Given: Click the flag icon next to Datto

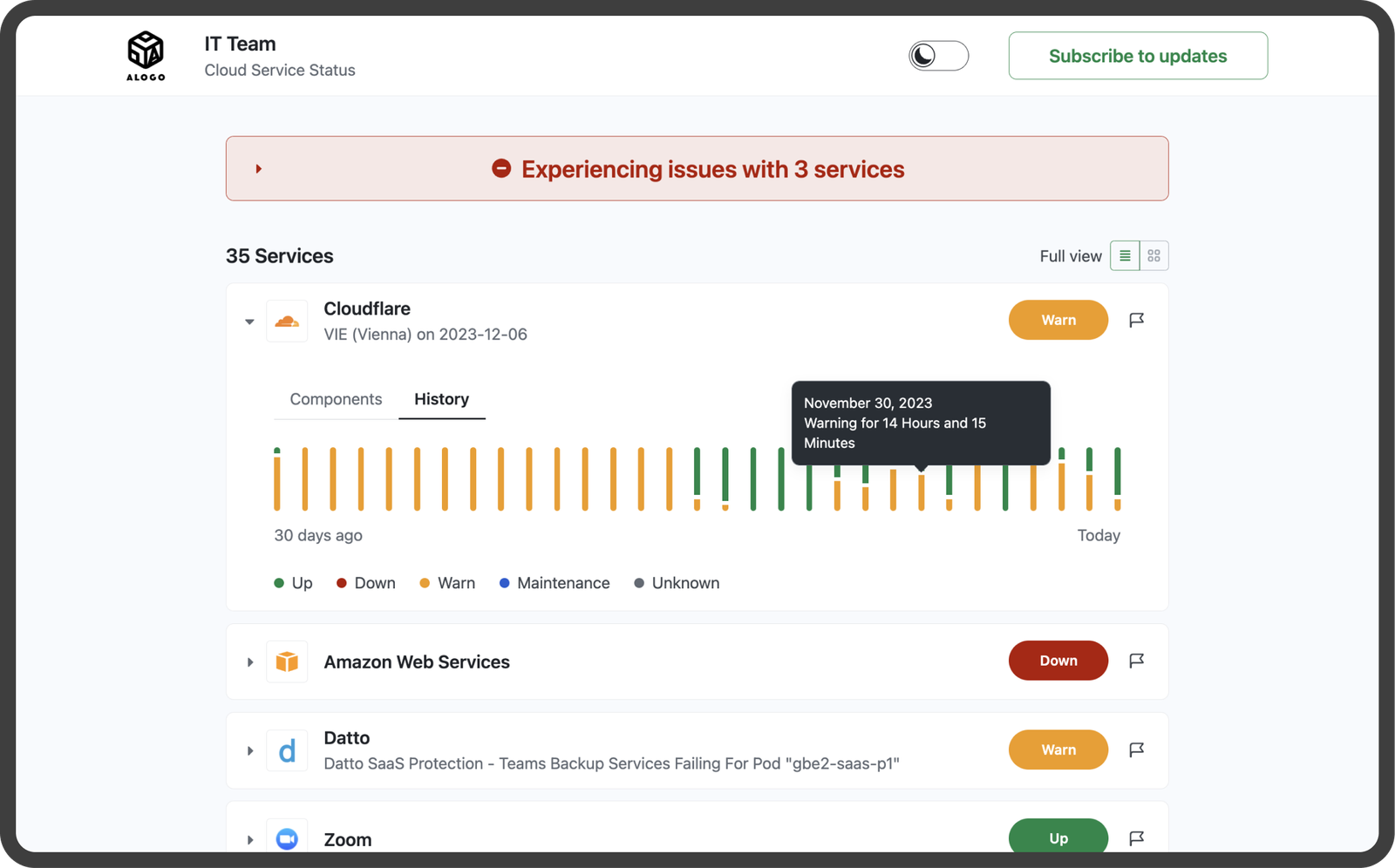Looking at the screenshot, I should click(x=1136, y=750).
